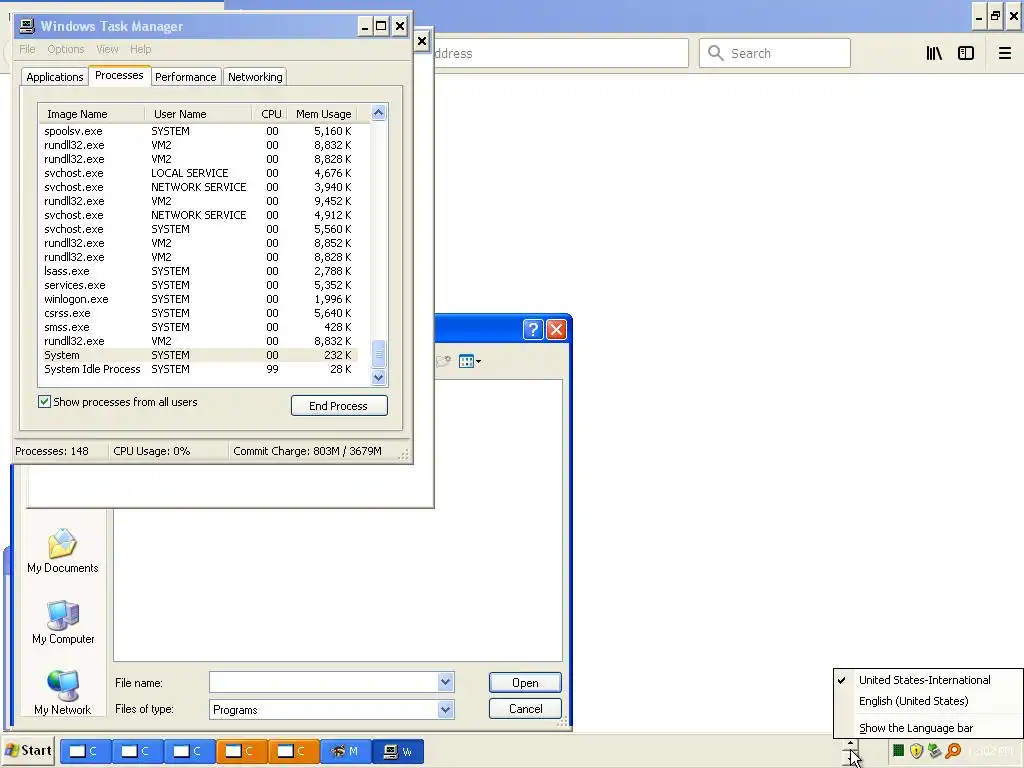Click Firefox Search input field
1024x768 pixels.
pos(775,53)
